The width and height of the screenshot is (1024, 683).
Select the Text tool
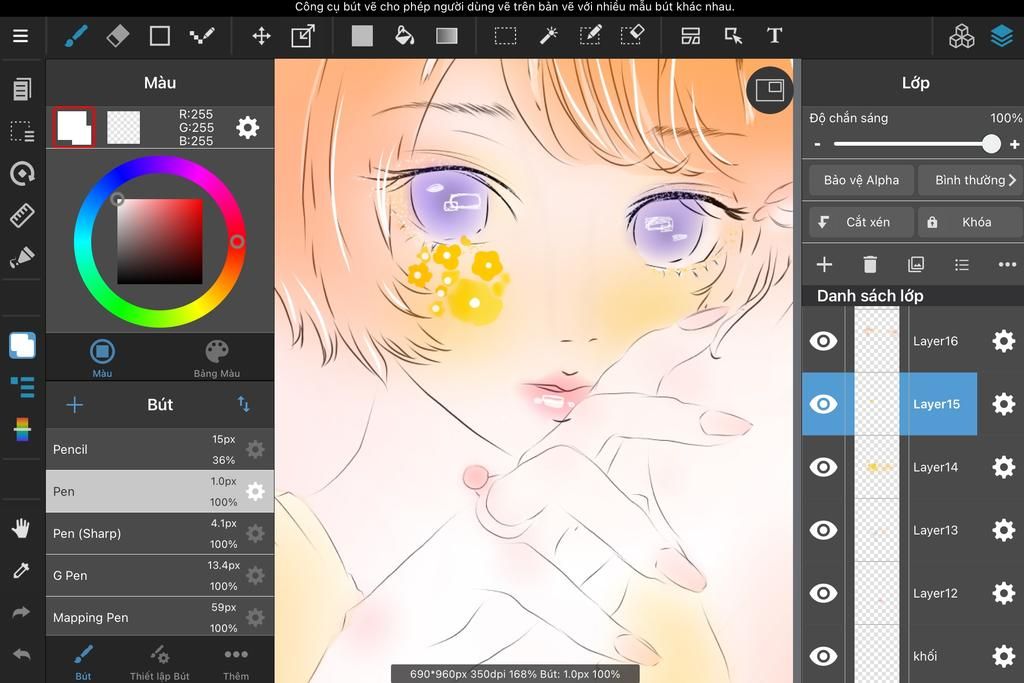[775, 36]
